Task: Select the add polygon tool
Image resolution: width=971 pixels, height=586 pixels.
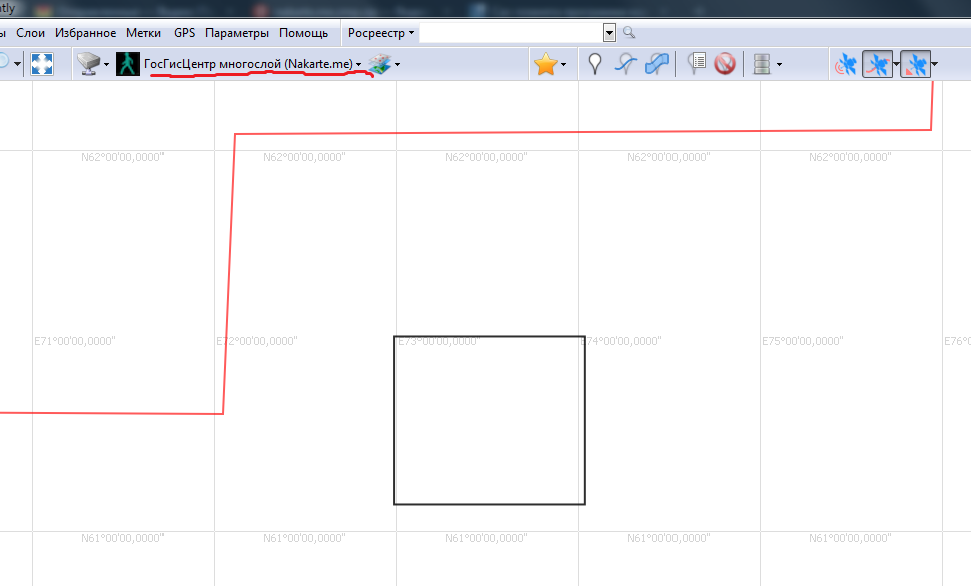Action: coord(657,64)
